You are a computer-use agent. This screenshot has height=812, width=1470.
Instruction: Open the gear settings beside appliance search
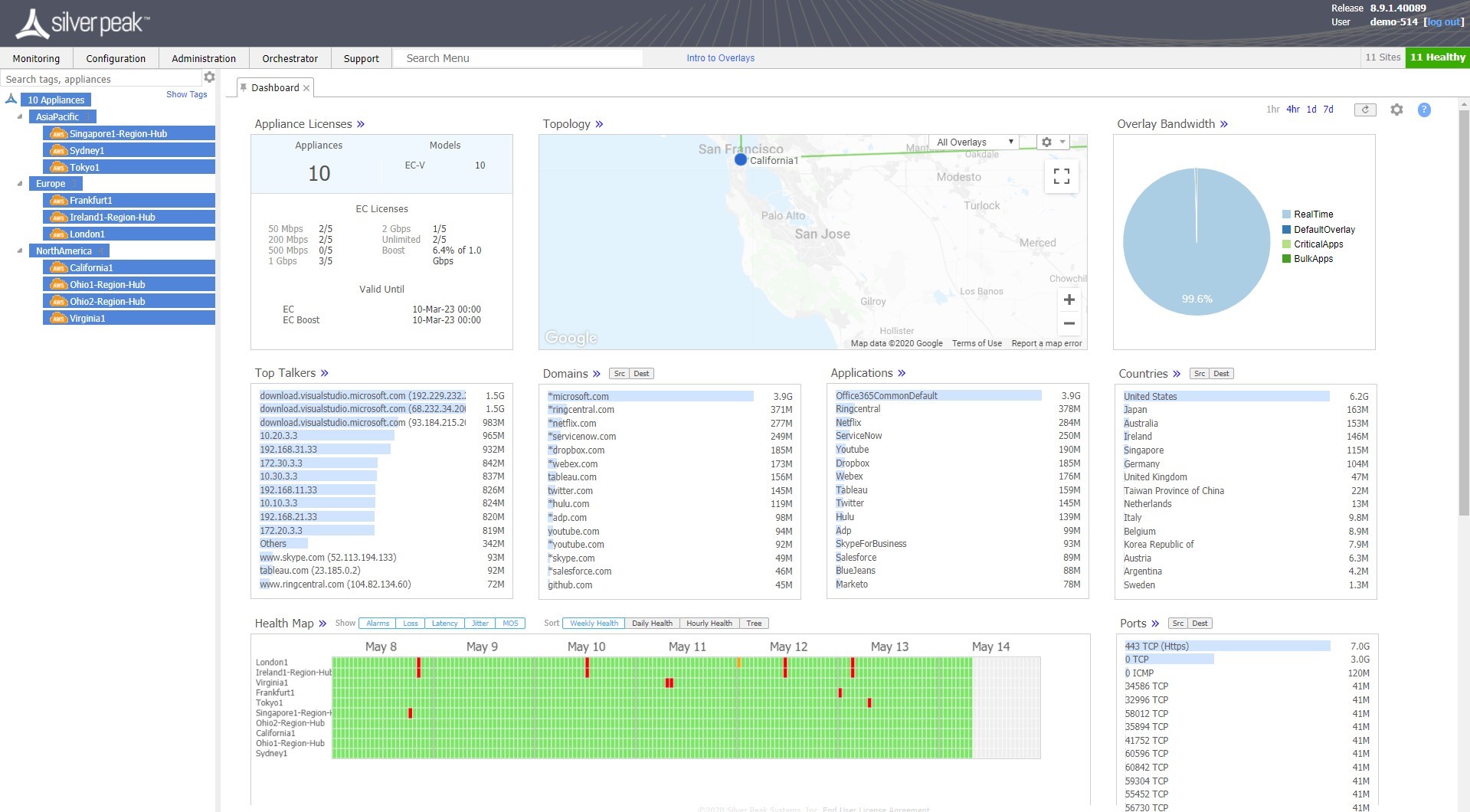pos(209,77)
